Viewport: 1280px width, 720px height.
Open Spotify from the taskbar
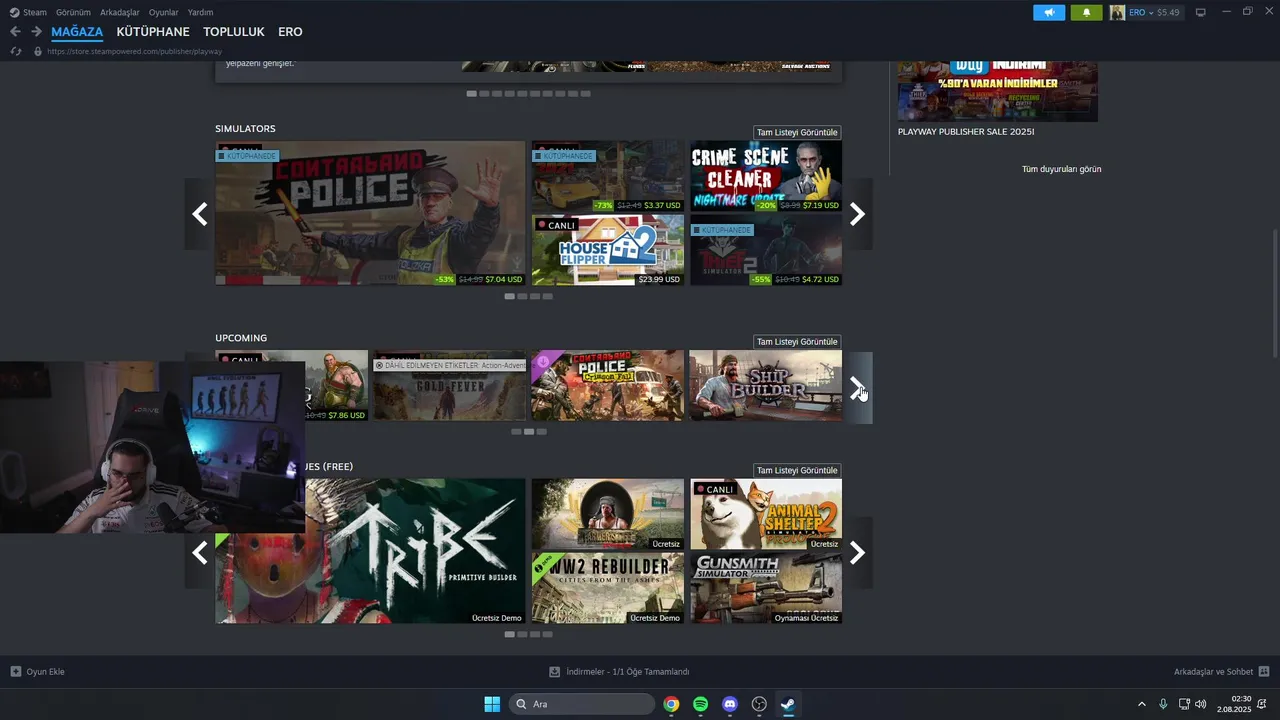(x=701, y=704)
